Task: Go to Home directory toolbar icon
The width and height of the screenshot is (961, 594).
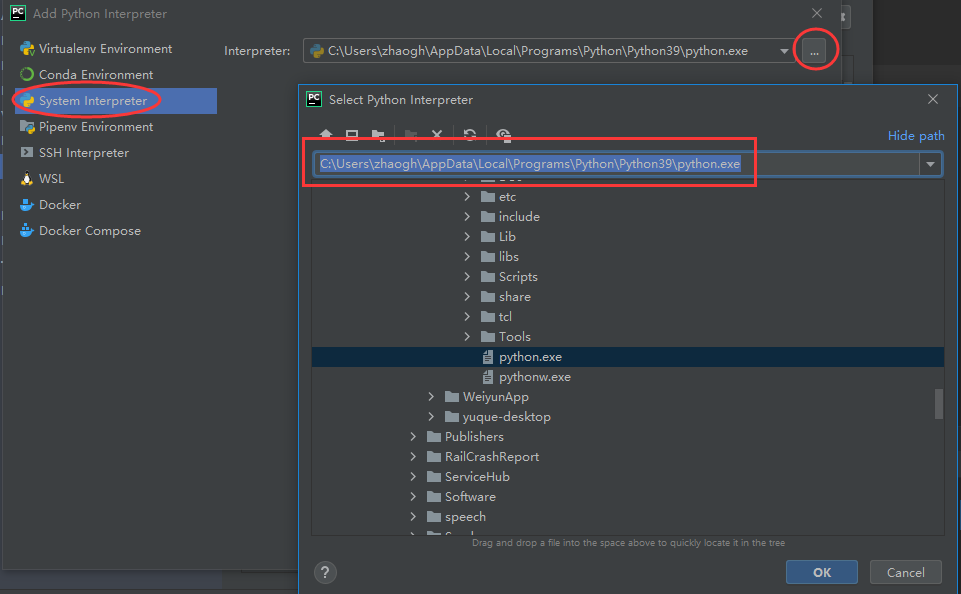Action: 326,135
